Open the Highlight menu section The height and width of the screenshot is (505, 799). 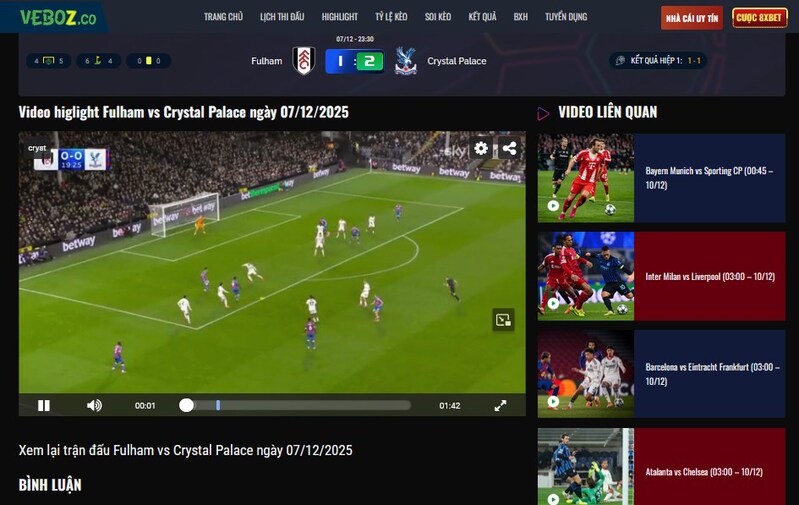tap(340, 17)
